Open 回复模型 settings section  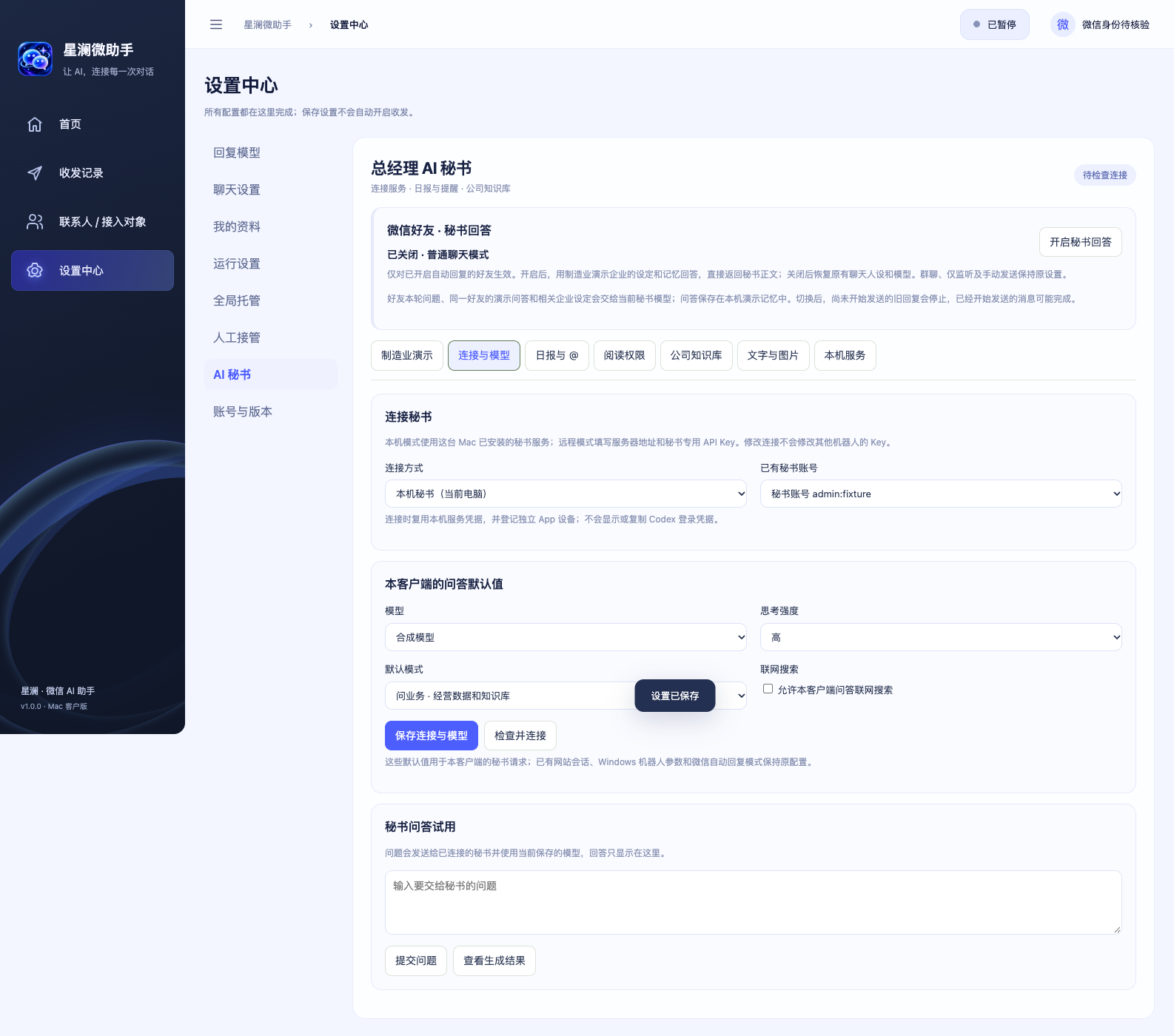coord(271,152)
